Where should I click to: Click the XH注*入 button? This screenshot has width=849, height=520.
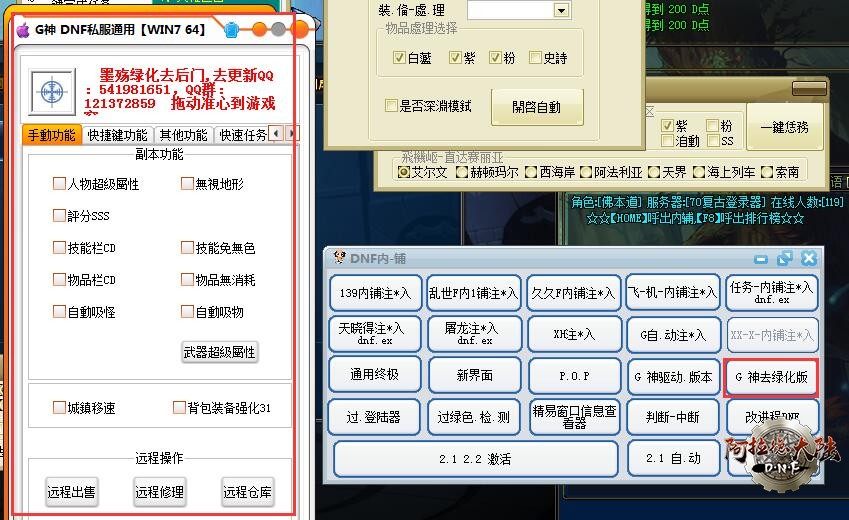click(574, 334)
